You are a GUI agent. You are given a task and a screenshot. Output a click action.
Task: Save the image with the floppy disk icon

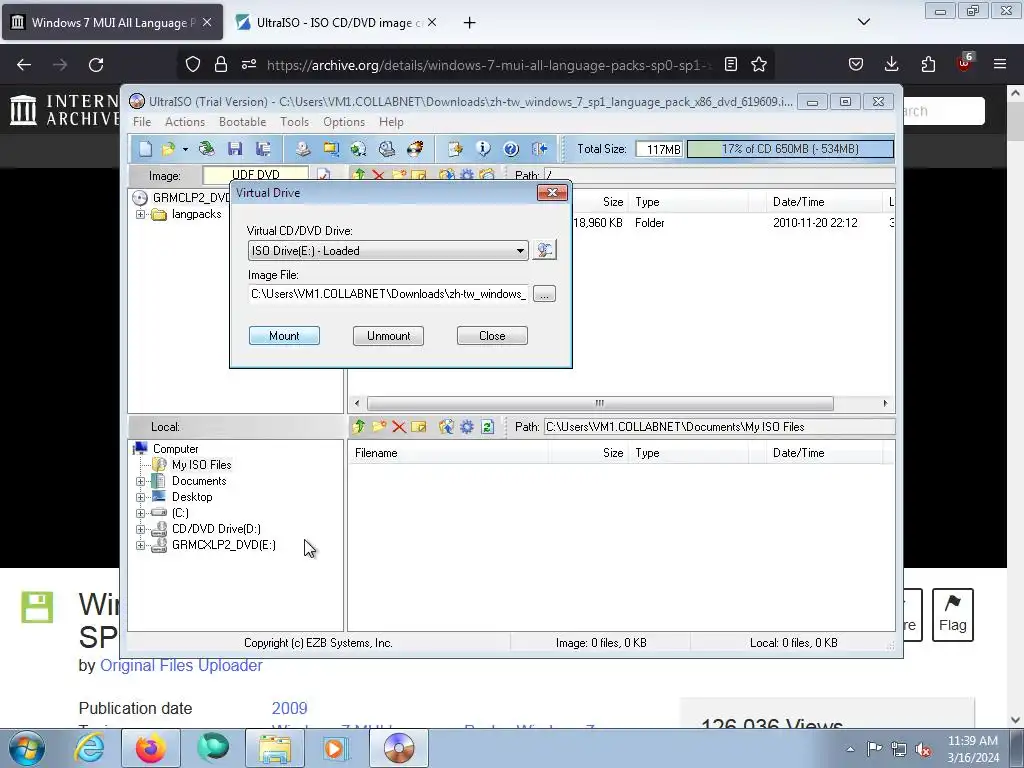point(235,149)
